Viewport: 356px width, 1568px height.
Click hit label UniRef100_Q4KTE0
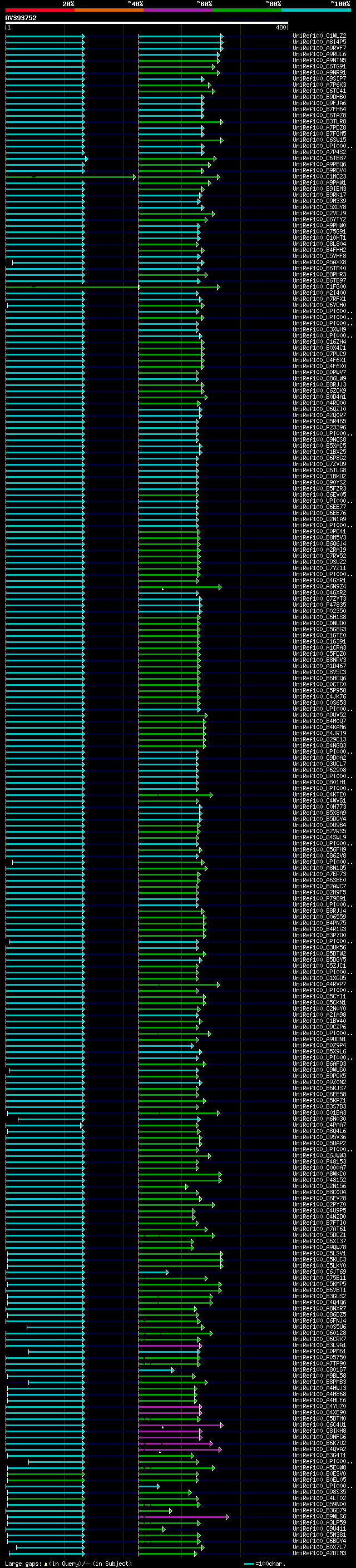tap(319, 794)
